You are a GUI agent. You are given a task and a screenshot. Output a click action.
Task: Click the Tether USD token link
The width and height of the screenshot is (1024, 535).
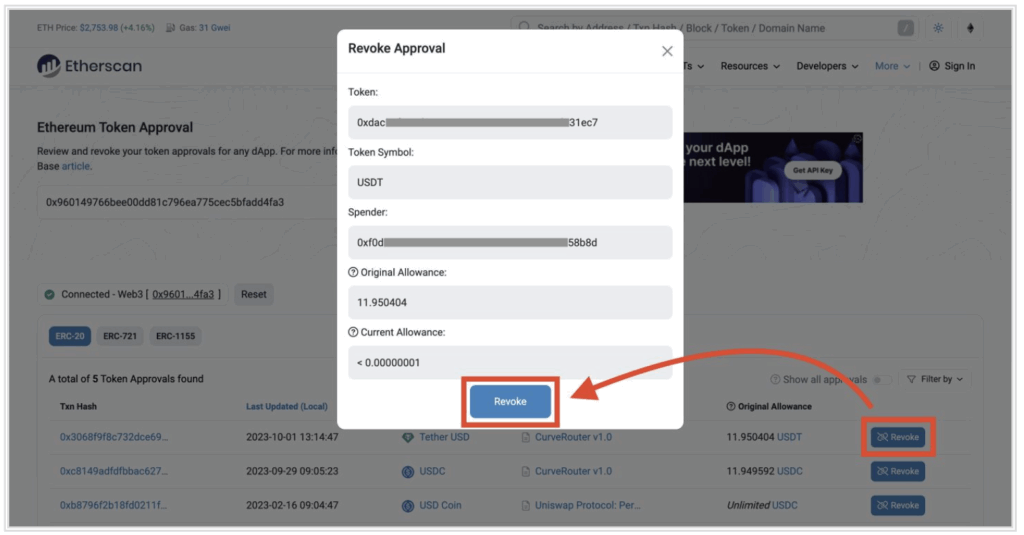(x=444, y=437)
